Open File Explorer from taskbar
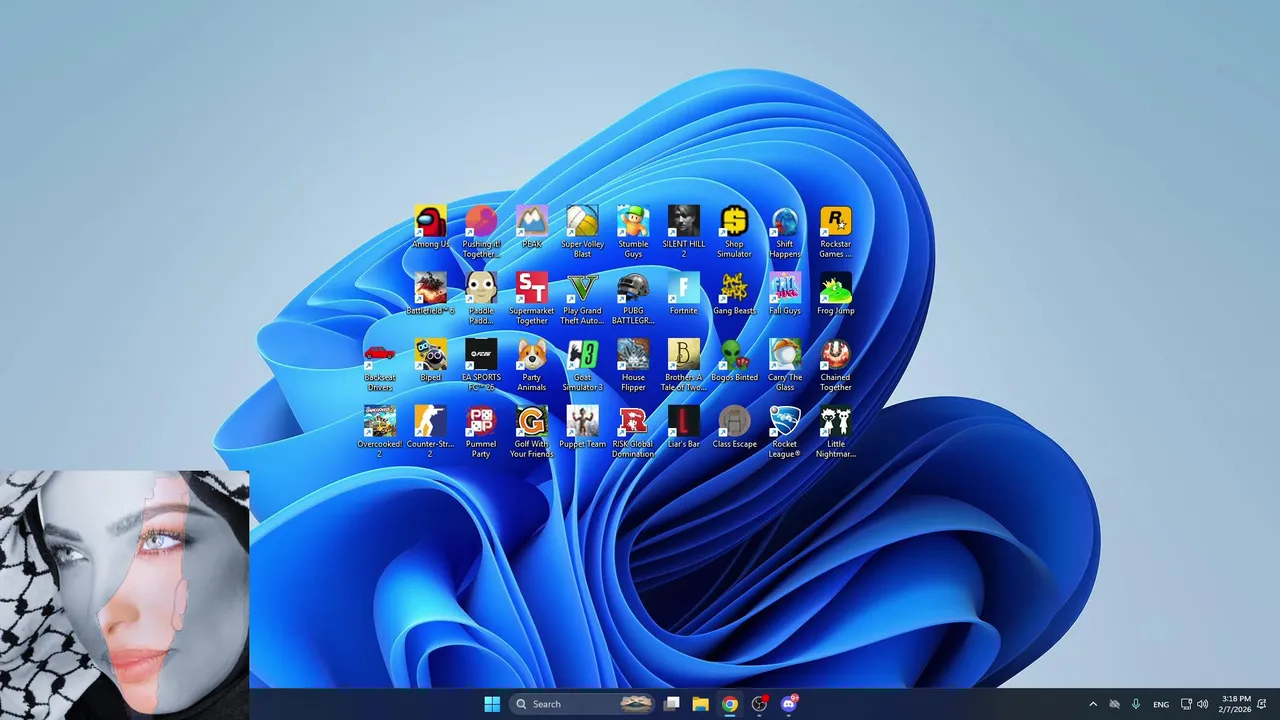Screen dimensions: 1280x720 pos(701,704)
